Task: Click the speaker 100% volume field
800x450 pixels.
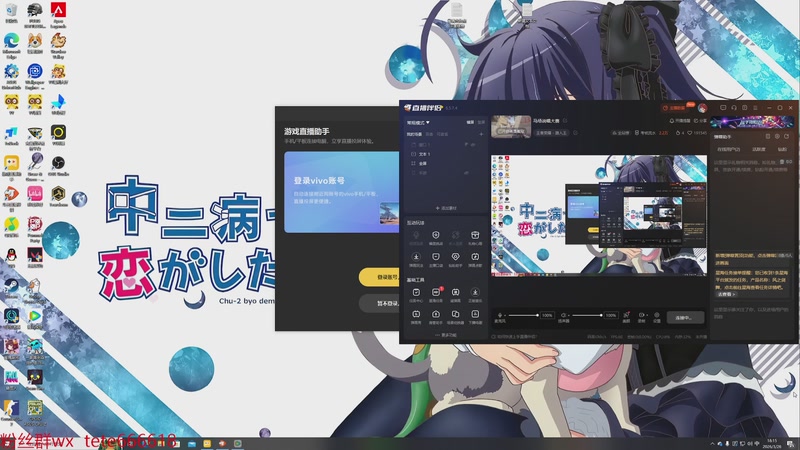Action: click(611, 315)
